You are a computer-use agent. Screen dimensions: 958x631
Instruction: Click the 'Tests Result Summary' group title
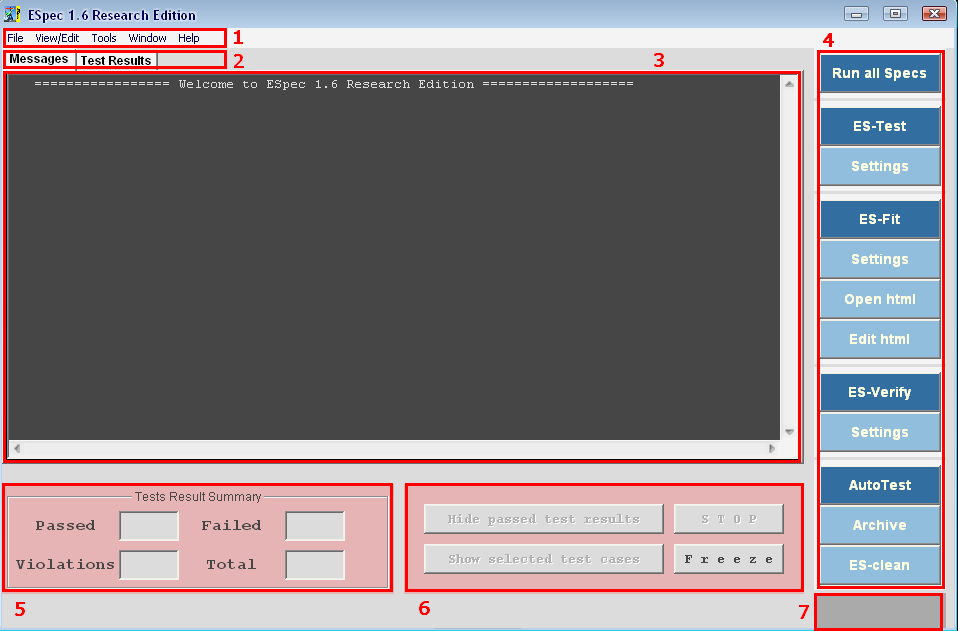(x=198, y=497)
